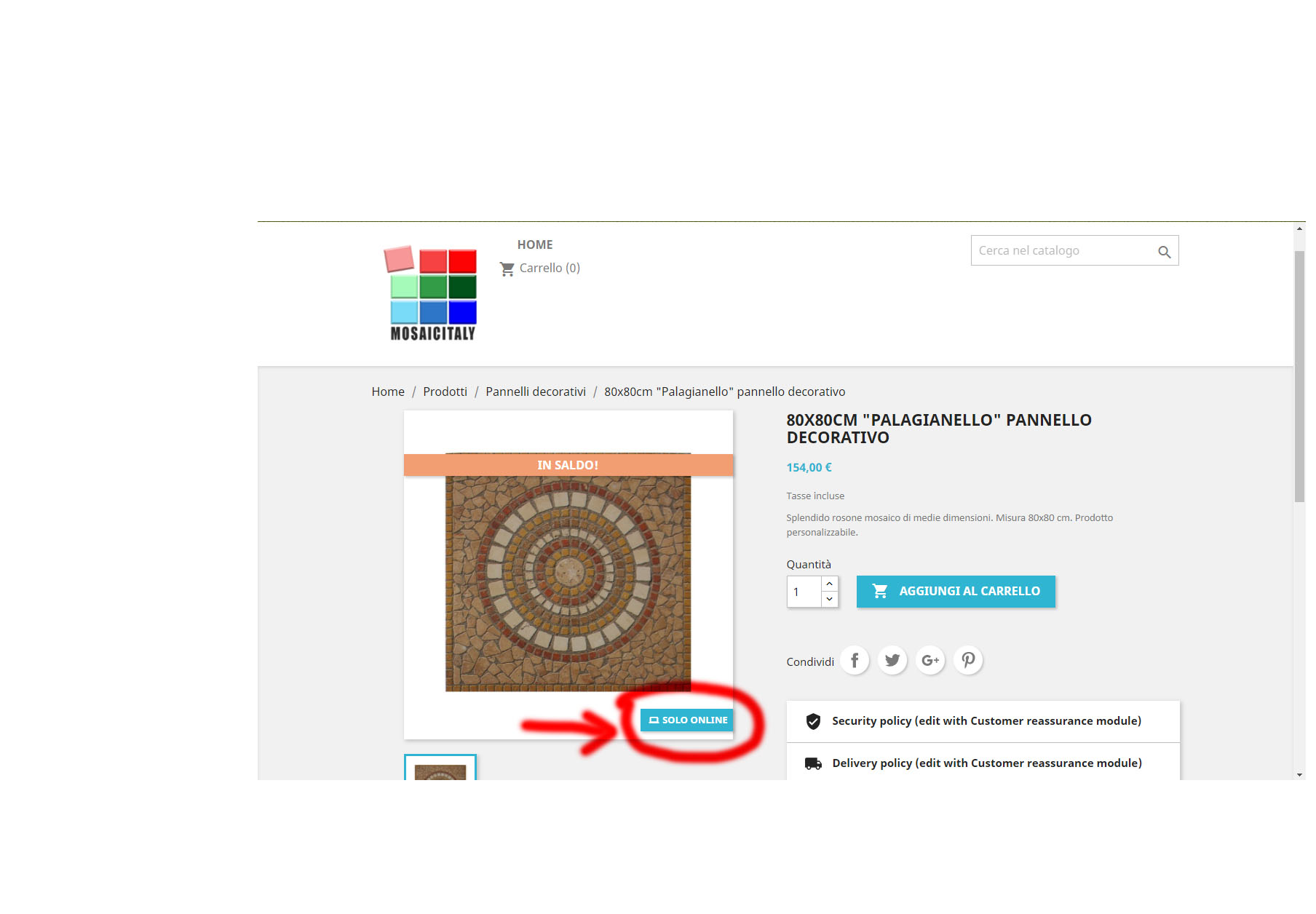Open the shopping cart icon near Carrello
The height and width of the screenshot is (914, 1316).
(x=507, y=269)
